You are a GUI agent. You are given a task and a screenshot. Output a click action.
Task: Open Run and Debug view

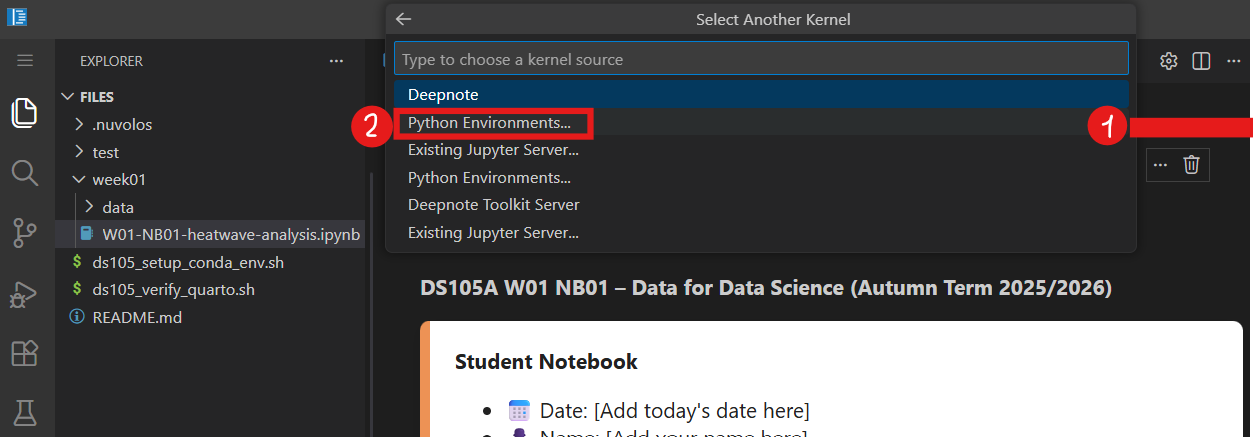tap(25, 294)
